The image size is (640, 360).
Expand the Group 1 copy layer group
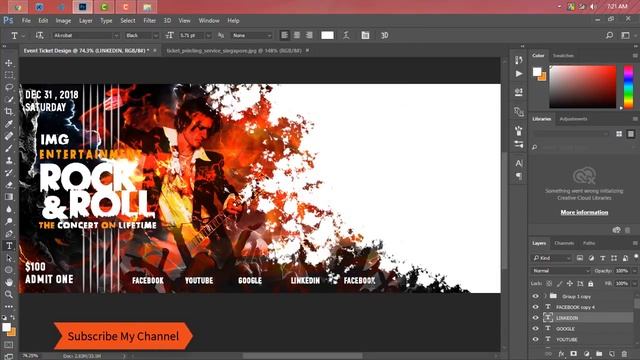click(545, 296)
